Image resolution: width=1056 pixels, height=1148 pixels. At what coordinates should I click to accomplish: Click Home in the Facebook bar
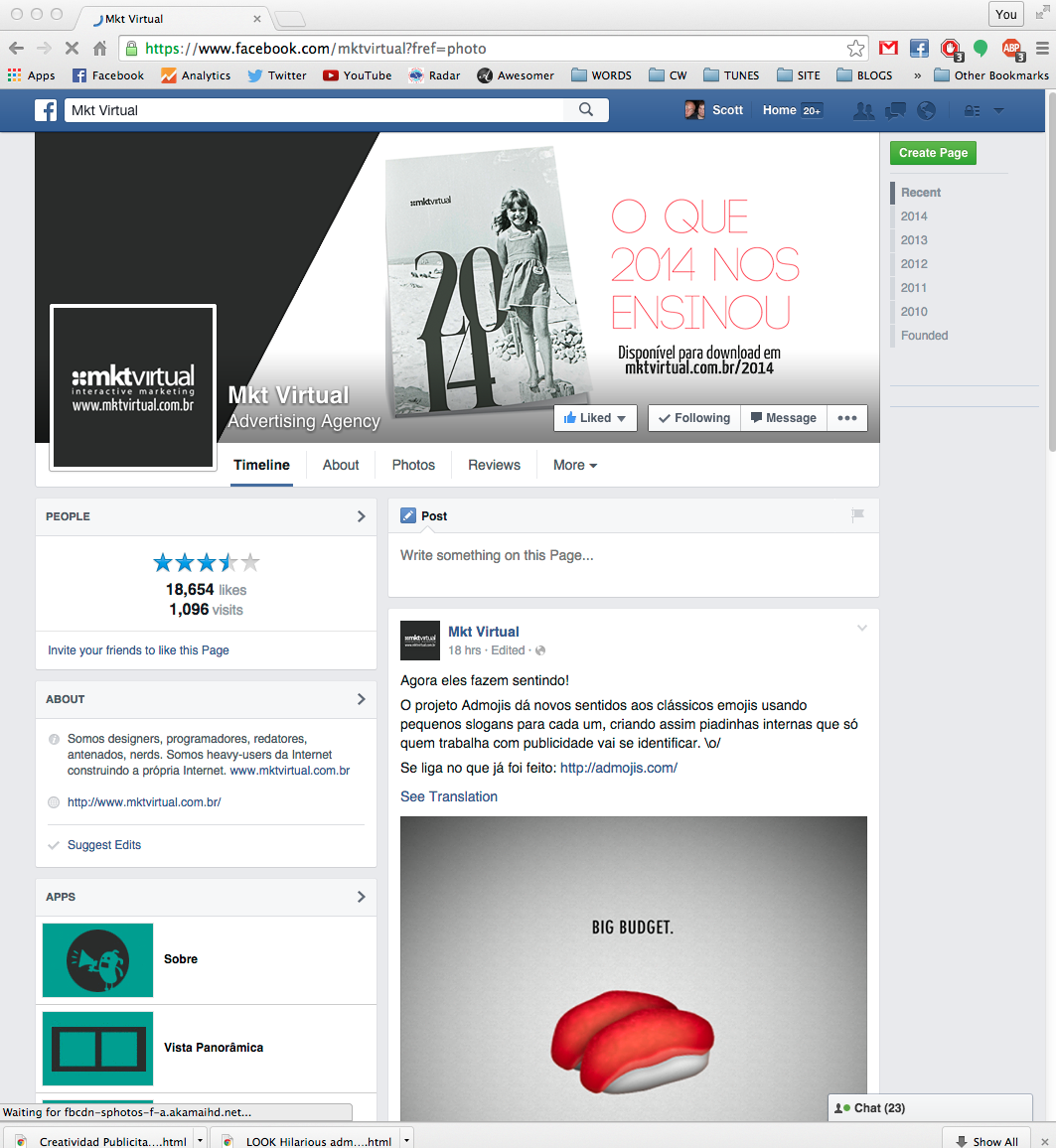tap(779, 110)
